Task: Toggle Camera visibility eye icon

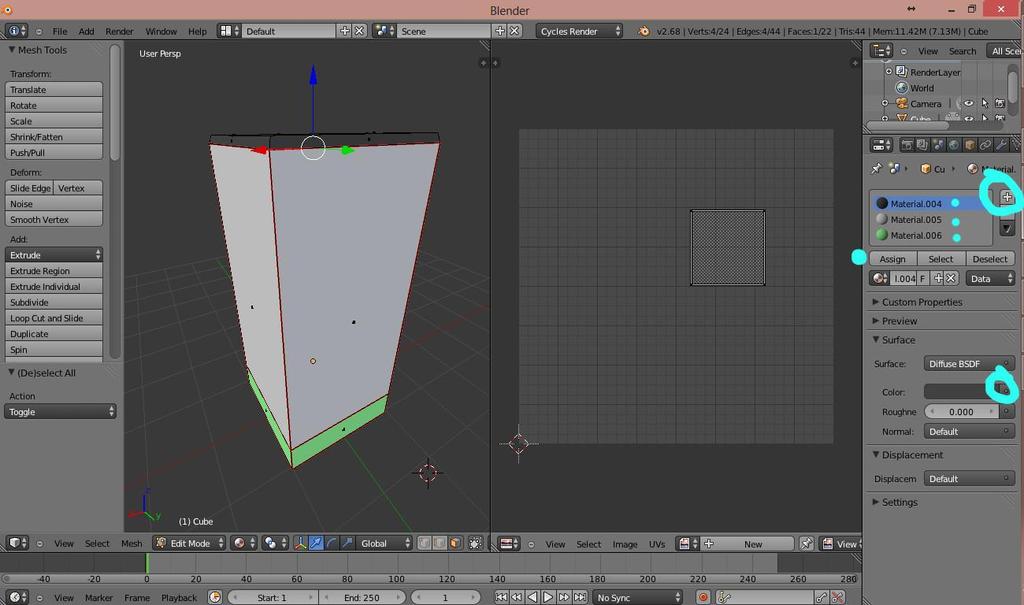Action: pos(968,103)
